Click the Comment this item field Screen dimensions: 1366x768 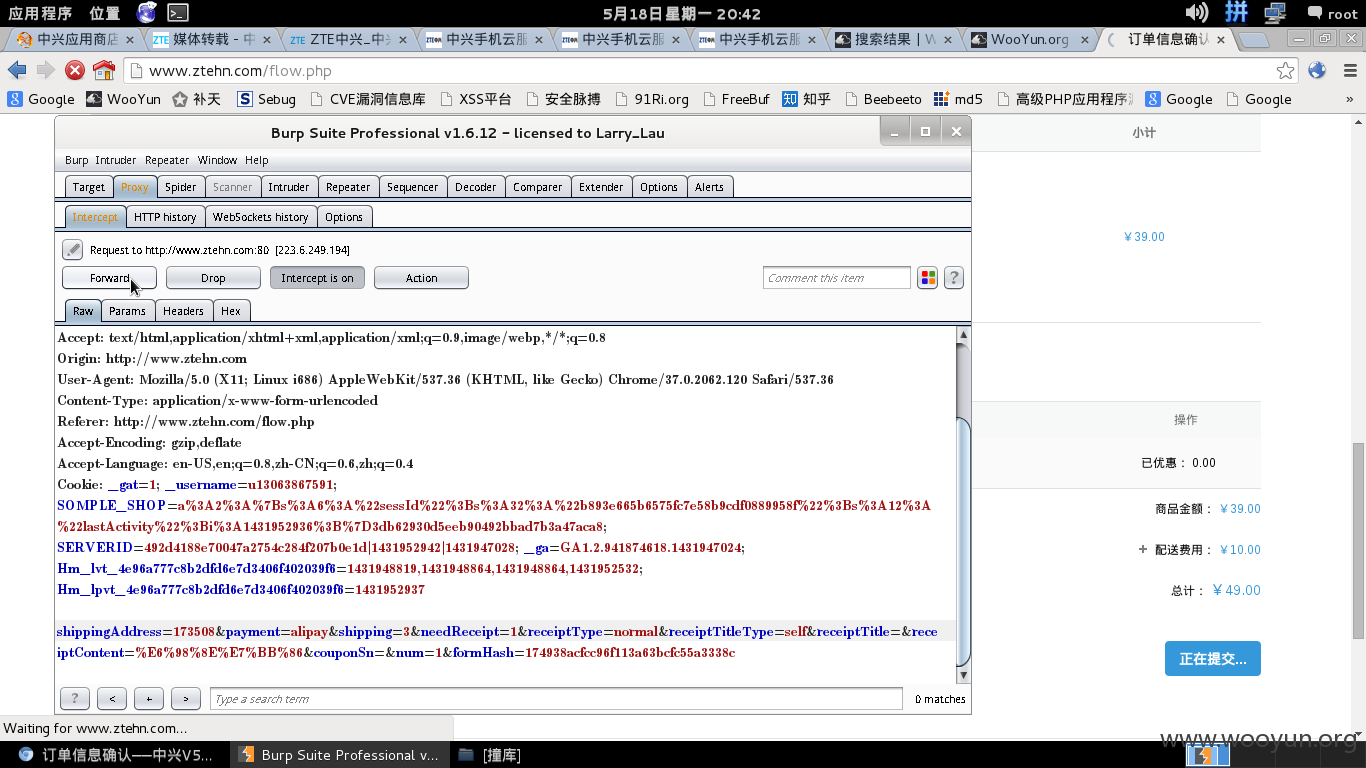837,278
